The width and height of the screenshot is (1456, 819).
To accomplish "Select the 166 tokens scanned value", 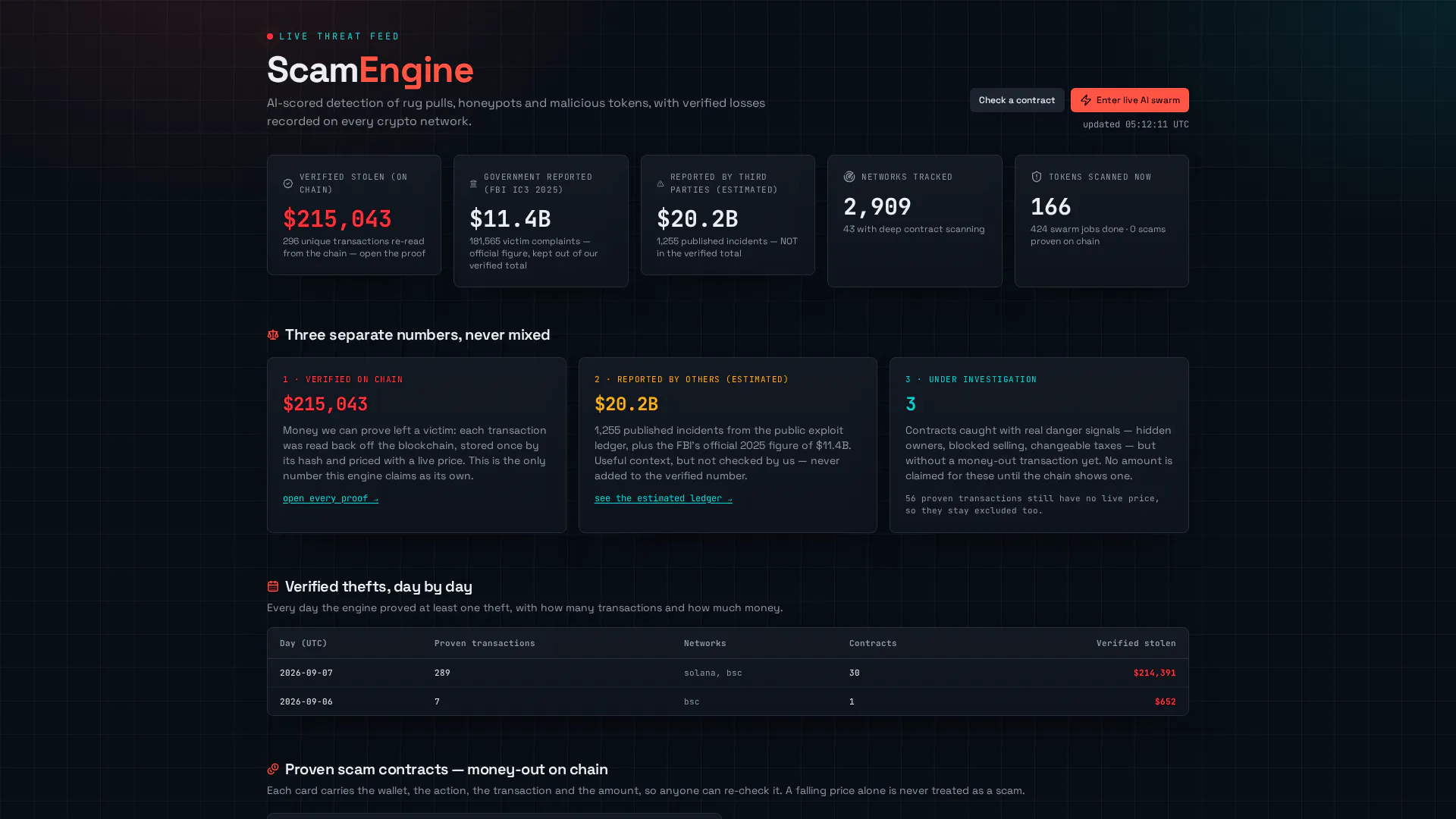I will (x=1051, y=206).
